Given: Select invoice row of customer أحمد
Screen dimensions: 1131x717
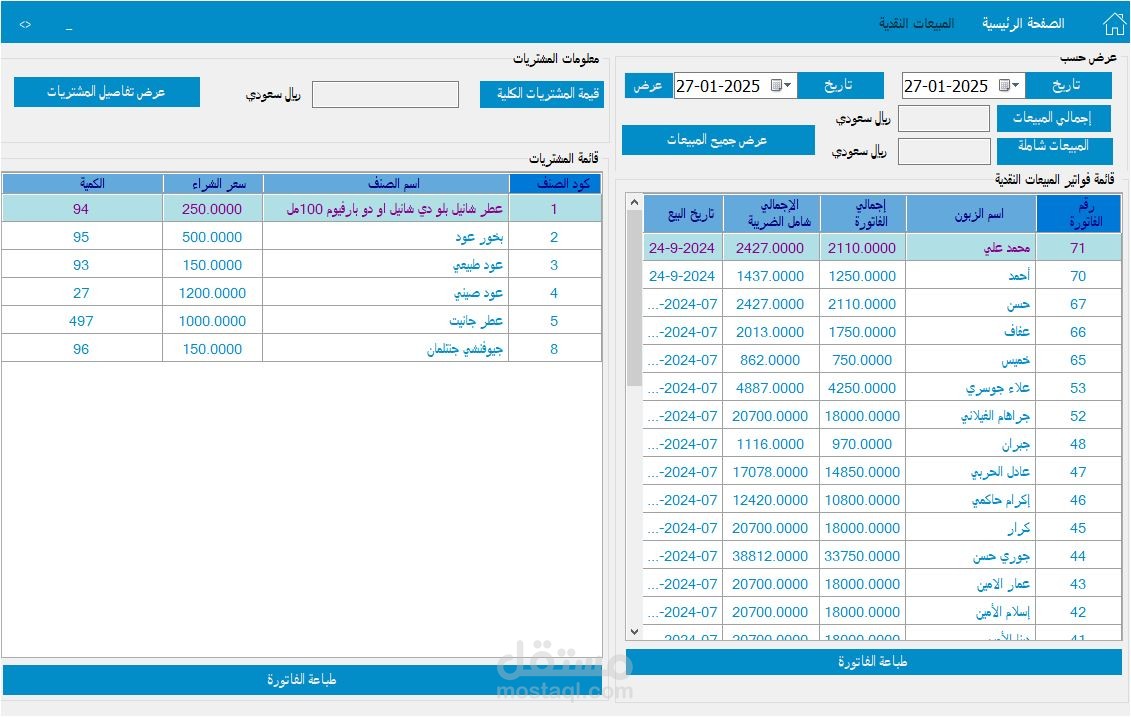Looking at the screenshot, I should click(x=882, y=276).
